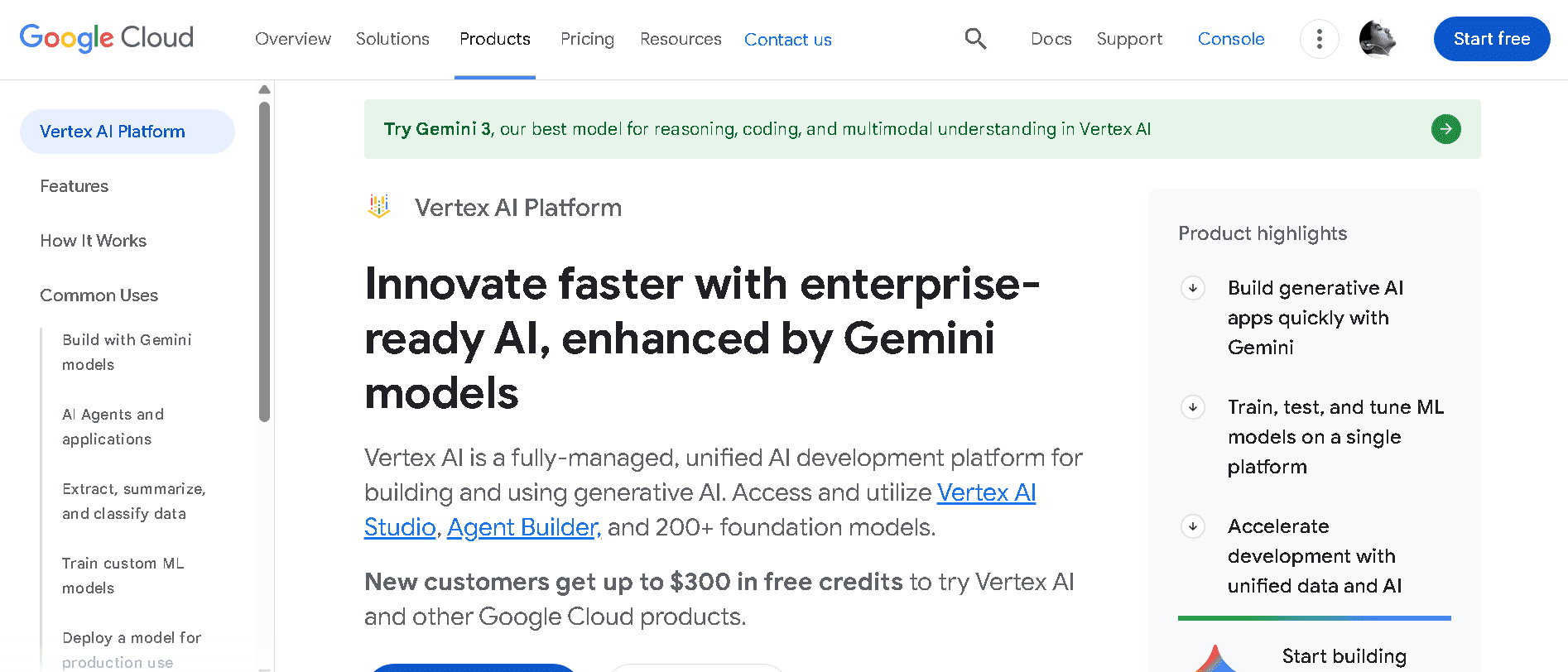Click the user profile avatar
This screenshot has height=672, width=1568.
[1378, 39]
